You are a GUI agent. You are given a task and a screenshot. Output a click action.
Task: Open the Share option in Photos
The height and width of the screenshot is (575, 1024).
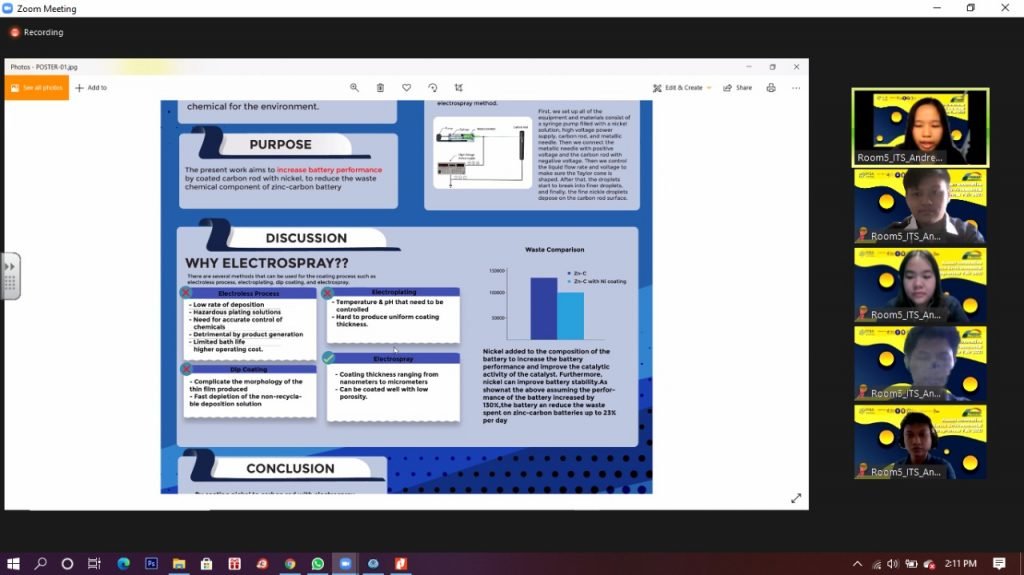(738, 88)
